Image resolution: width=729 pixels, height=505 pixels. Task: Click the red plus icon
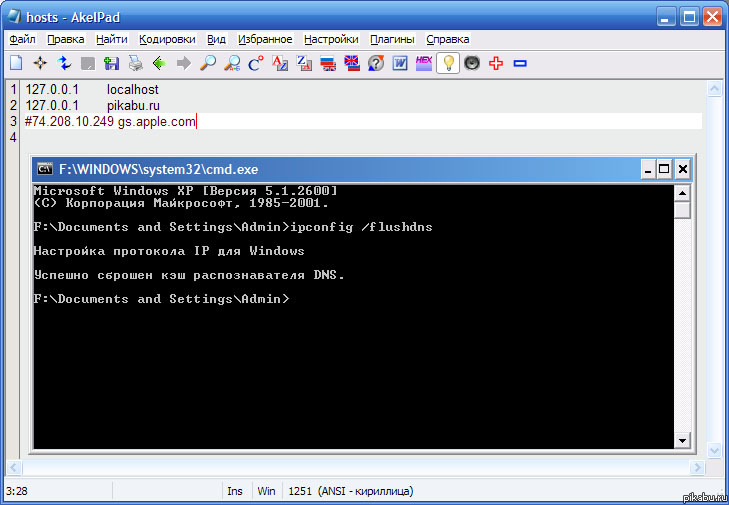tap(496, 63)
